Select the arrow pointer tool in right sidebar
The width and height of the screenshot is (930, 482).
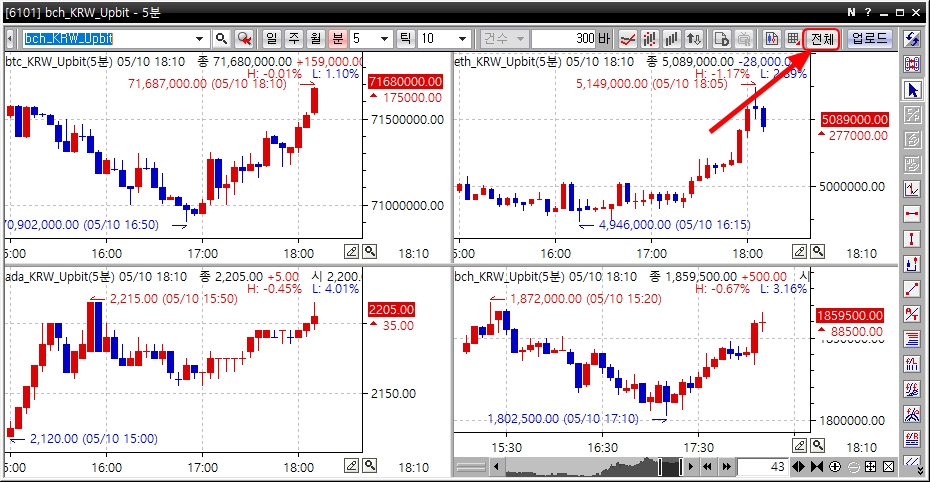(x=912, y=90)
